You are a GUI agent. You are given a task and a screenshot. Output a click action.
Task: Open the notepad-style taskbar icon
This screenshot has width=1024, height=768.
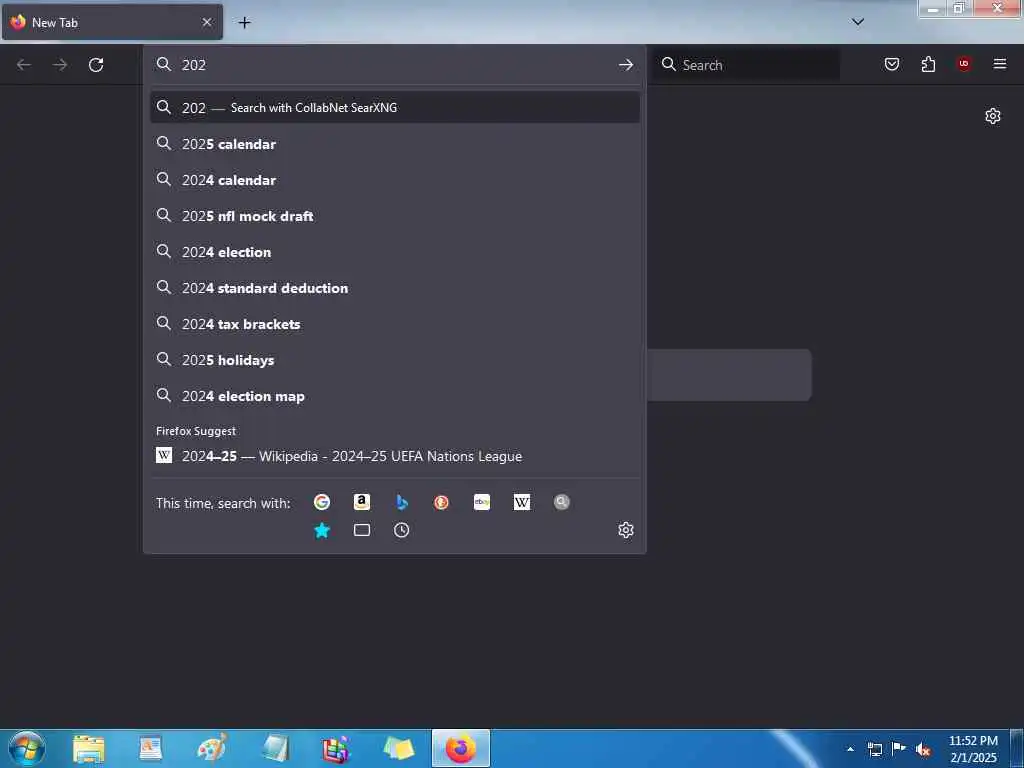click(275, 749)
